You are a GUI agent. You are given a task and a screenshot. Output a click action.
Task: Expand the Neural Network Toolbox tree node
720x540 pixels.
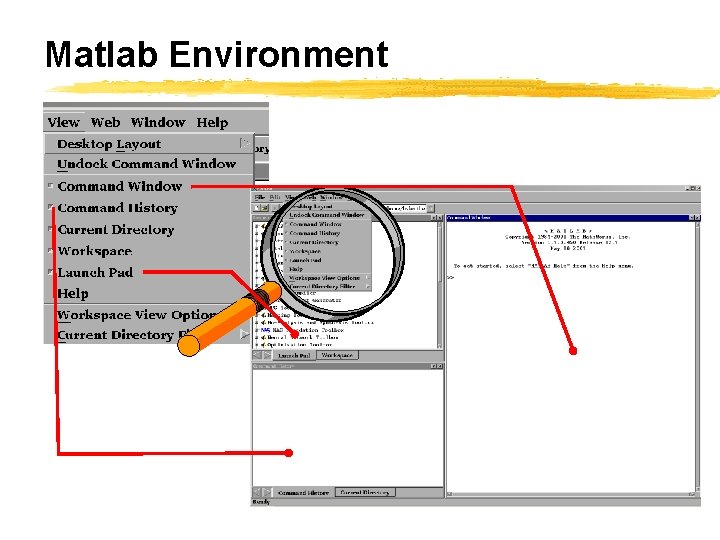(257, 337)
